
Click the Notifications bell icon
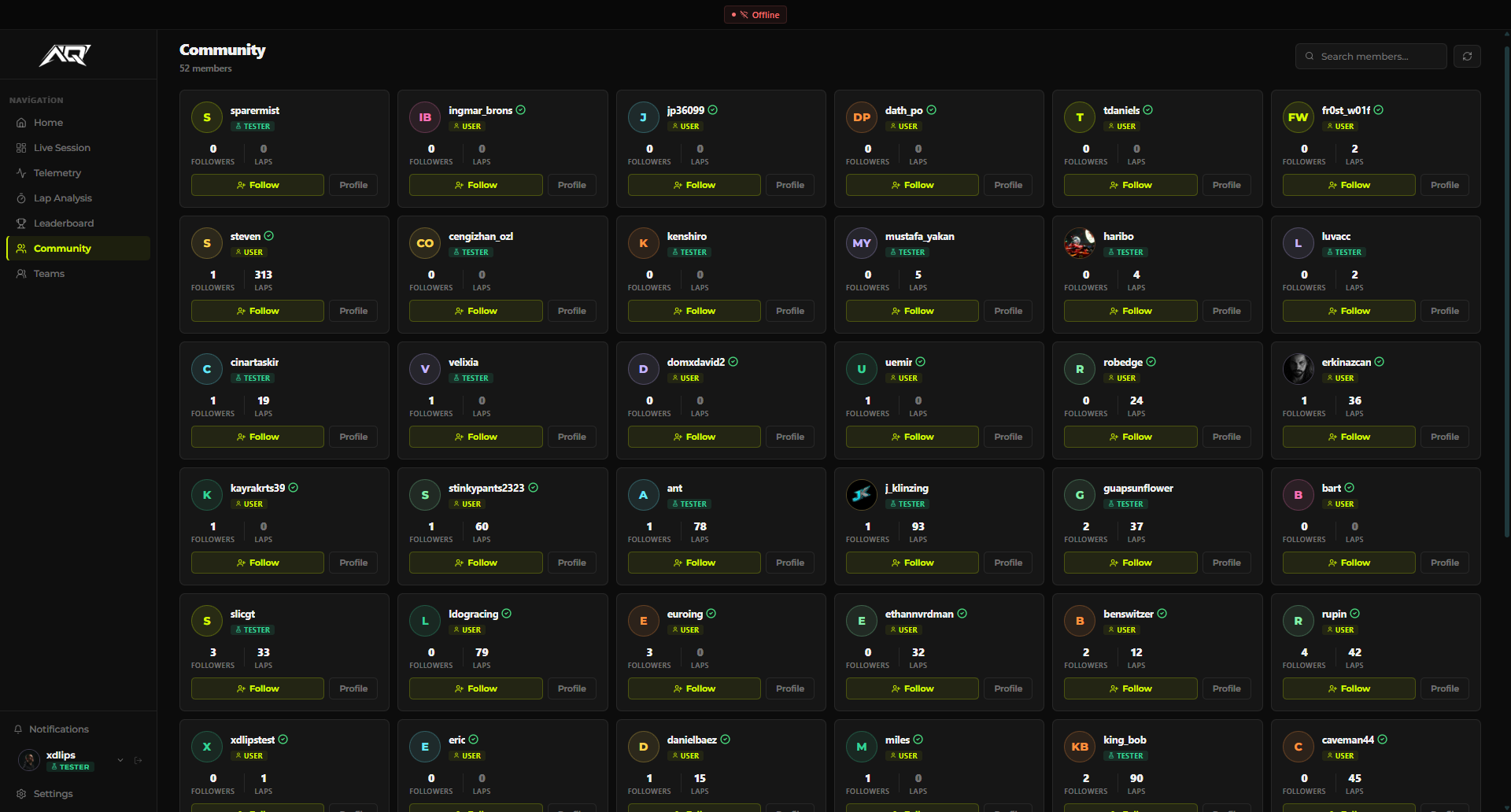pos(18,729)
